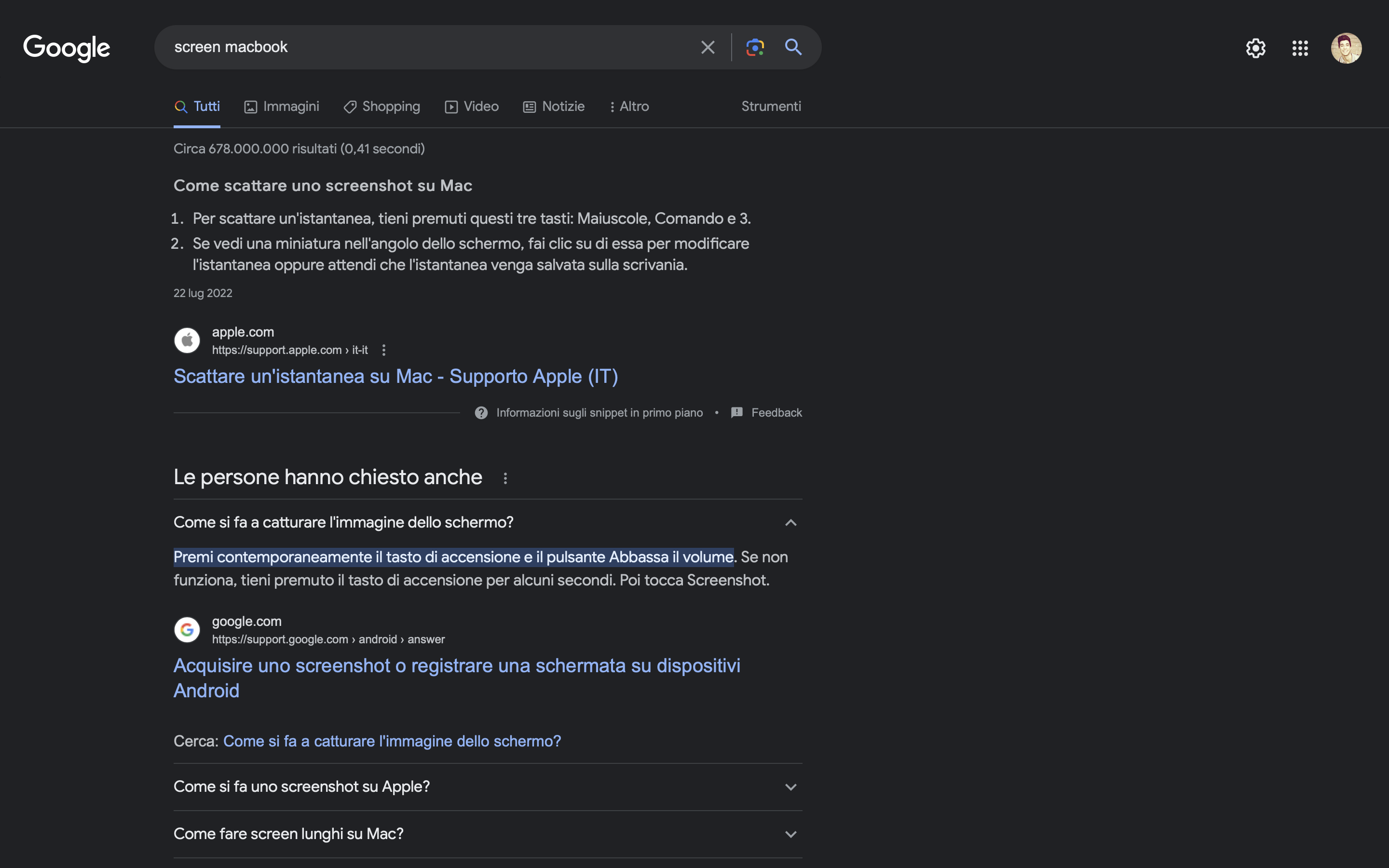The height and width of the screenshot is (868, 1389).
Task: Click the Feedback link
Action: [776, 413]
